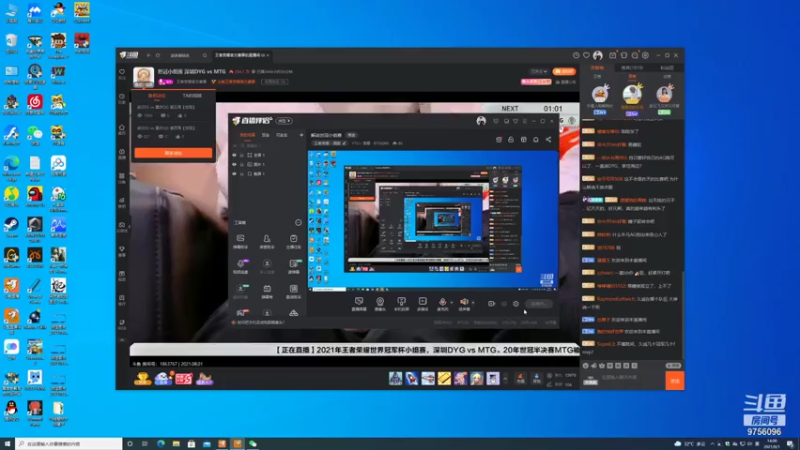Open the mode dropdown beside the companion logo
800x450 pixels.
click(x=284, y=121)
